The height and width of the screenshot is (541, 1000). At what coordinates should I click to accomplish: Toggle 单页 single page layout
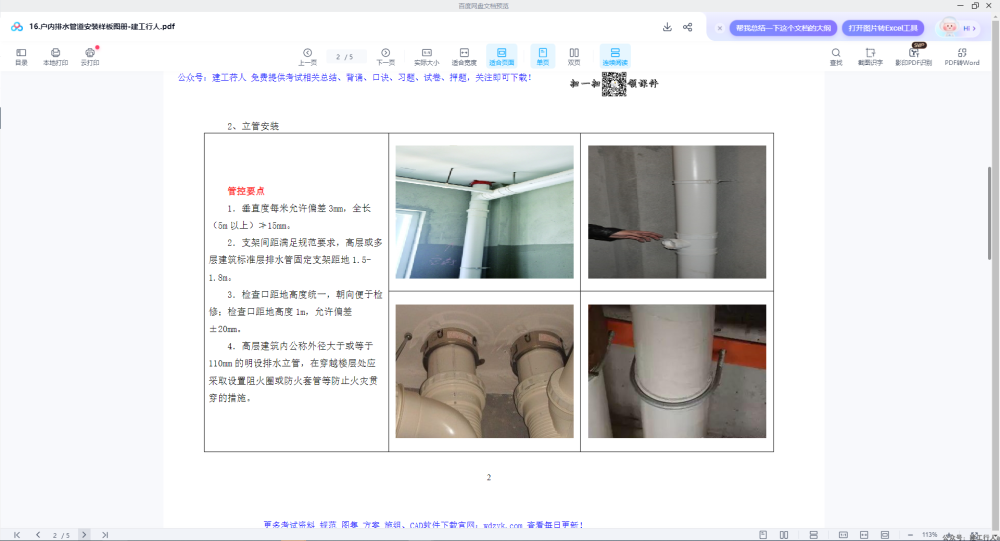coord(543,56)
